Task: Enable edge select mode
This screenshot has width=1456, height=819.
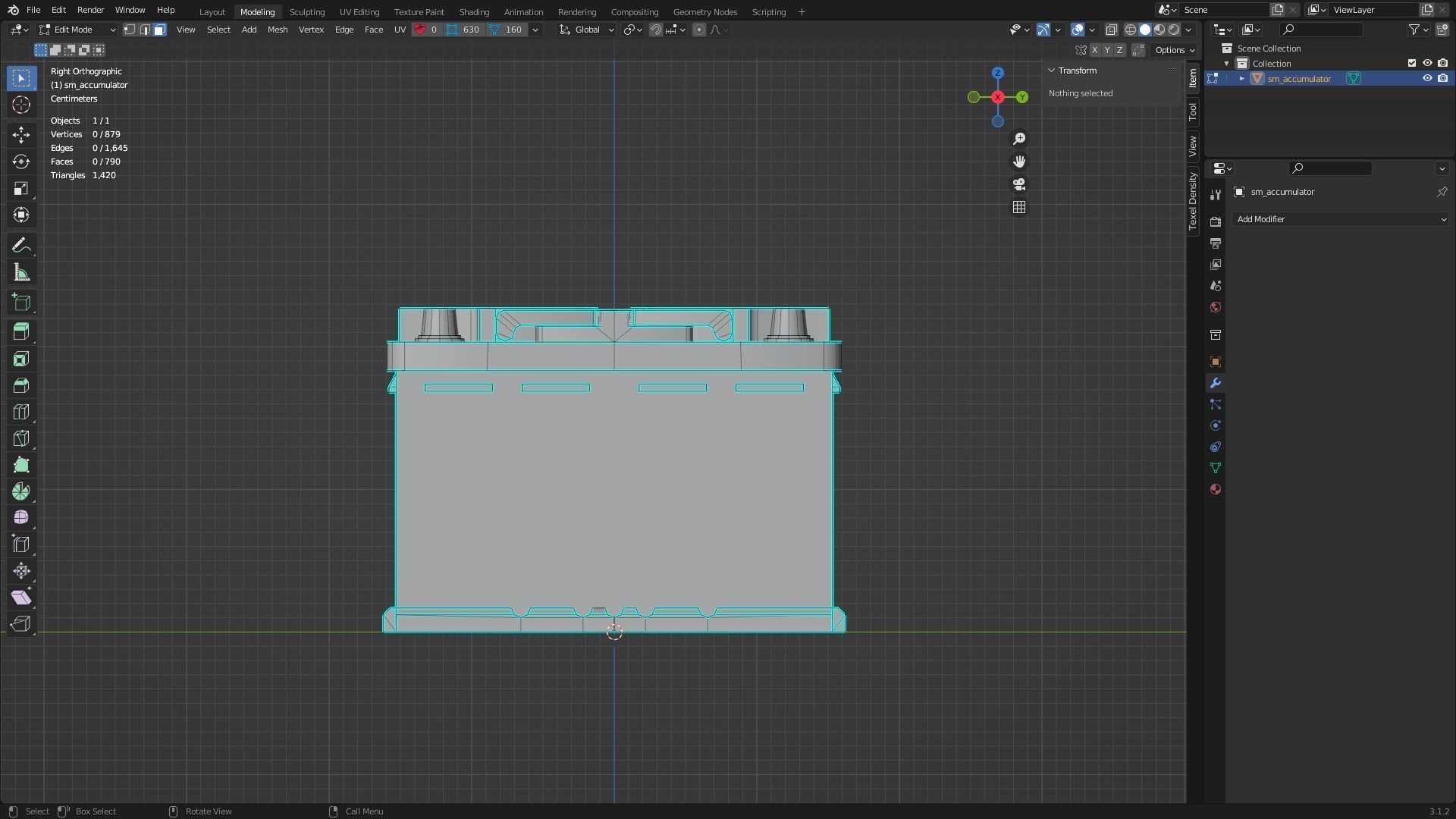Action: 145,30
